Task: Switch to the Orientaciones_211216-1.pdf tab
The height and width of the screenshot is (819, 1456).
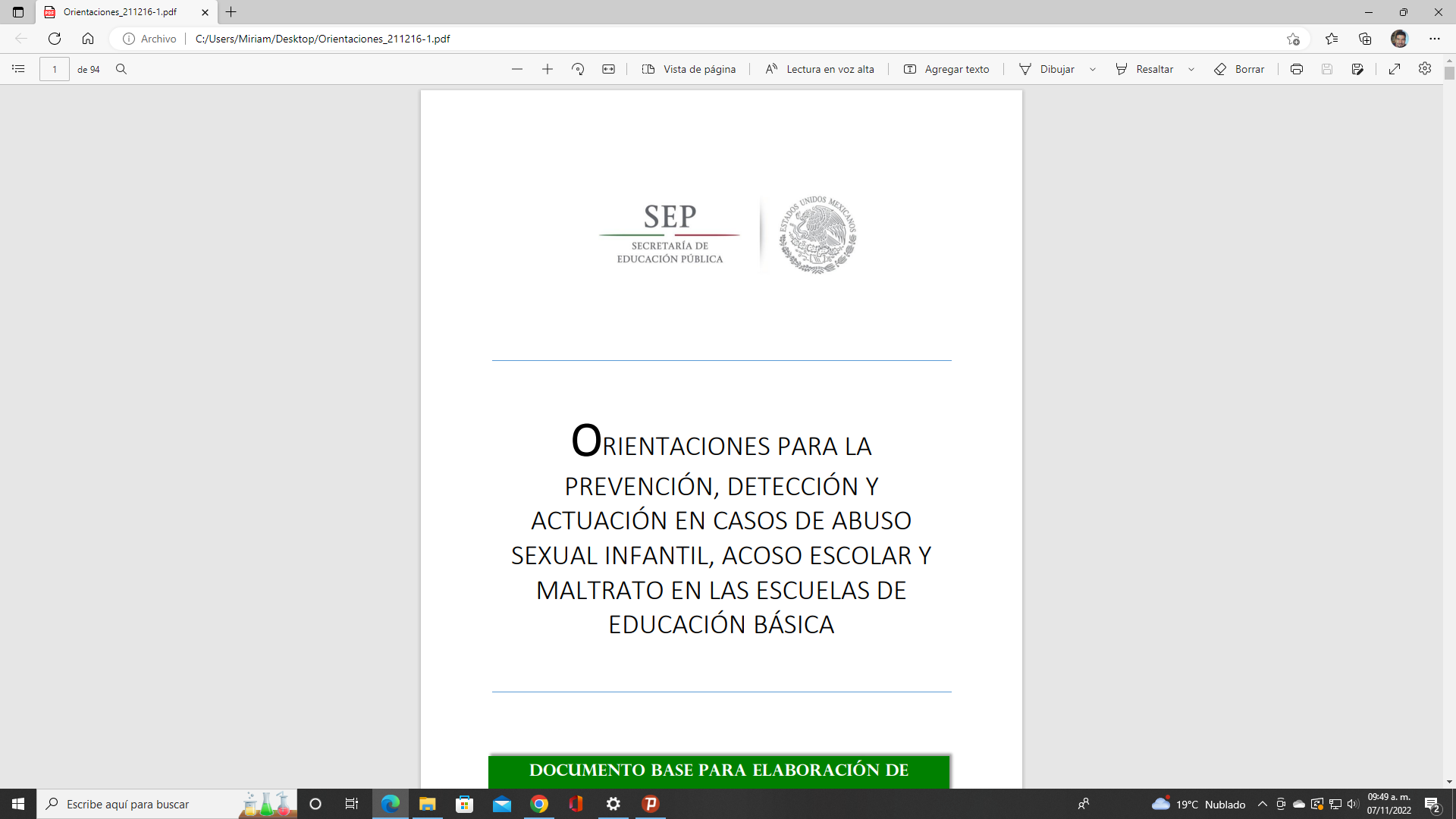Action: [120, 12]
